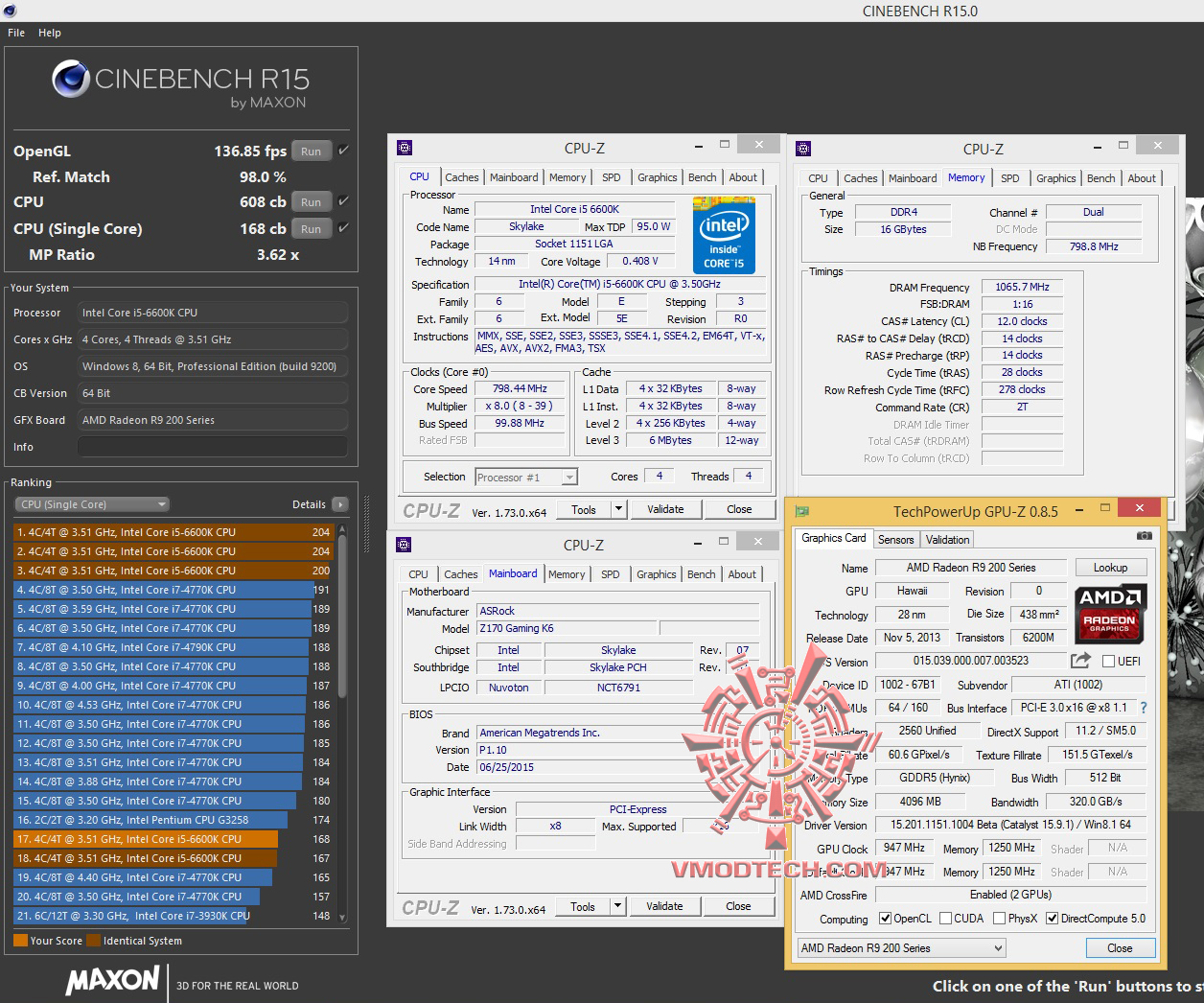
Task: Open the About tab in CPU-Z Mainboard window
Action: pos(742,574)
